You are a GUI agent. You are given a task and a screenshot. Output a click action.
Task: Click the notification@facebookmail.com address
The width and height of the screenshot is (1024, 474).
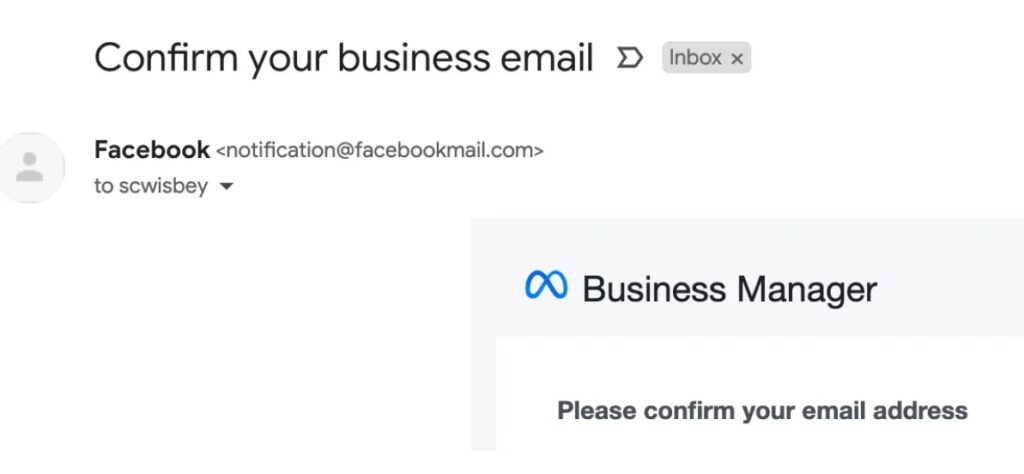(x=380, y=151)
